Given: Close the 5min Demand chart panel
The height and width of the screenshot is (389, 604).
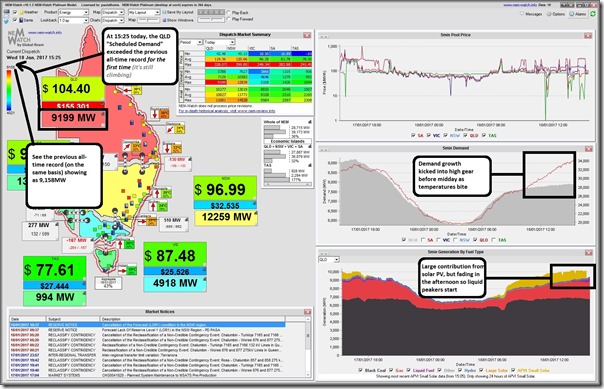Looking at the screenshot, I should [588, 149].
